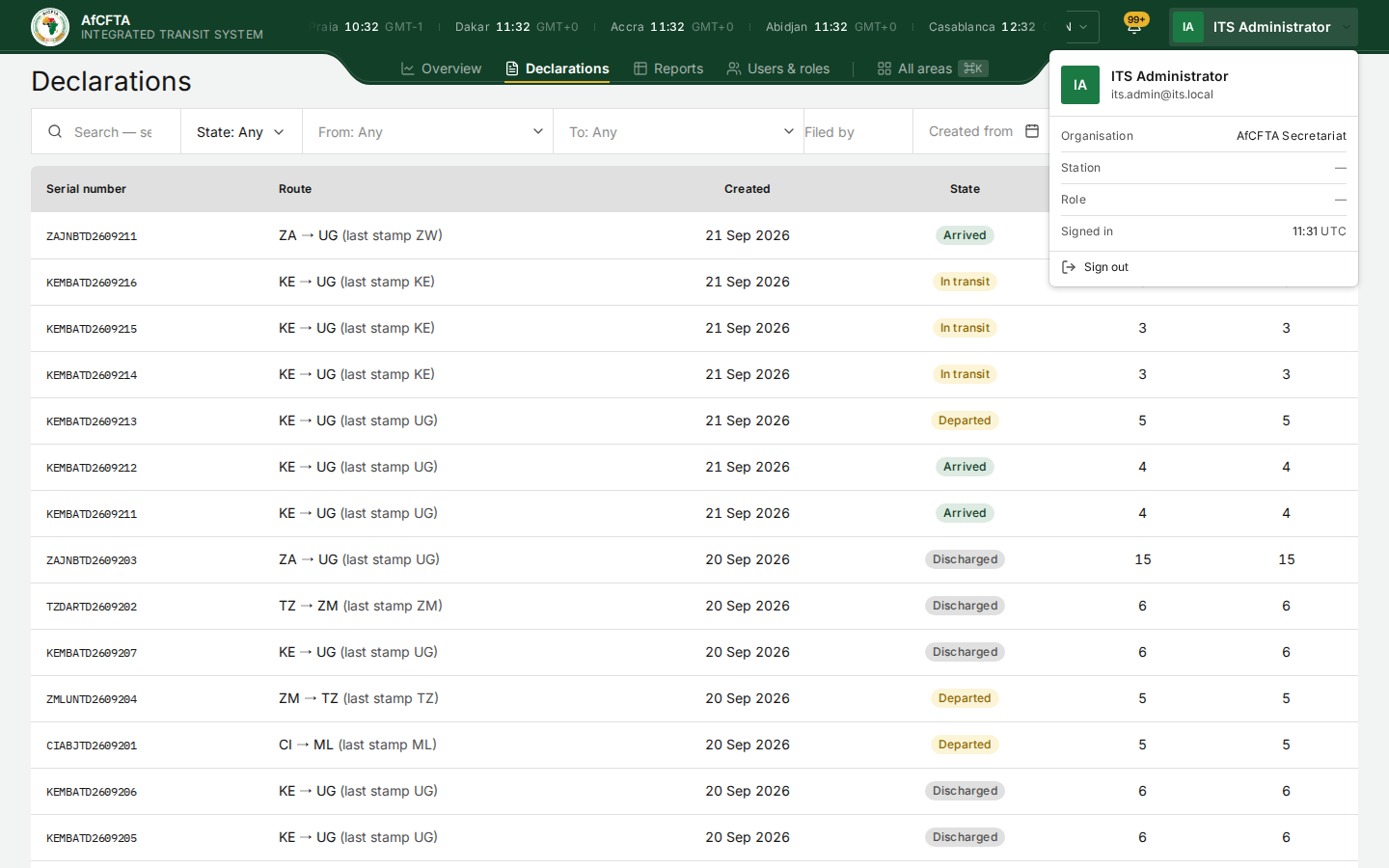Go to the Reports tab

pyautogui.click(x=668, y=68)
